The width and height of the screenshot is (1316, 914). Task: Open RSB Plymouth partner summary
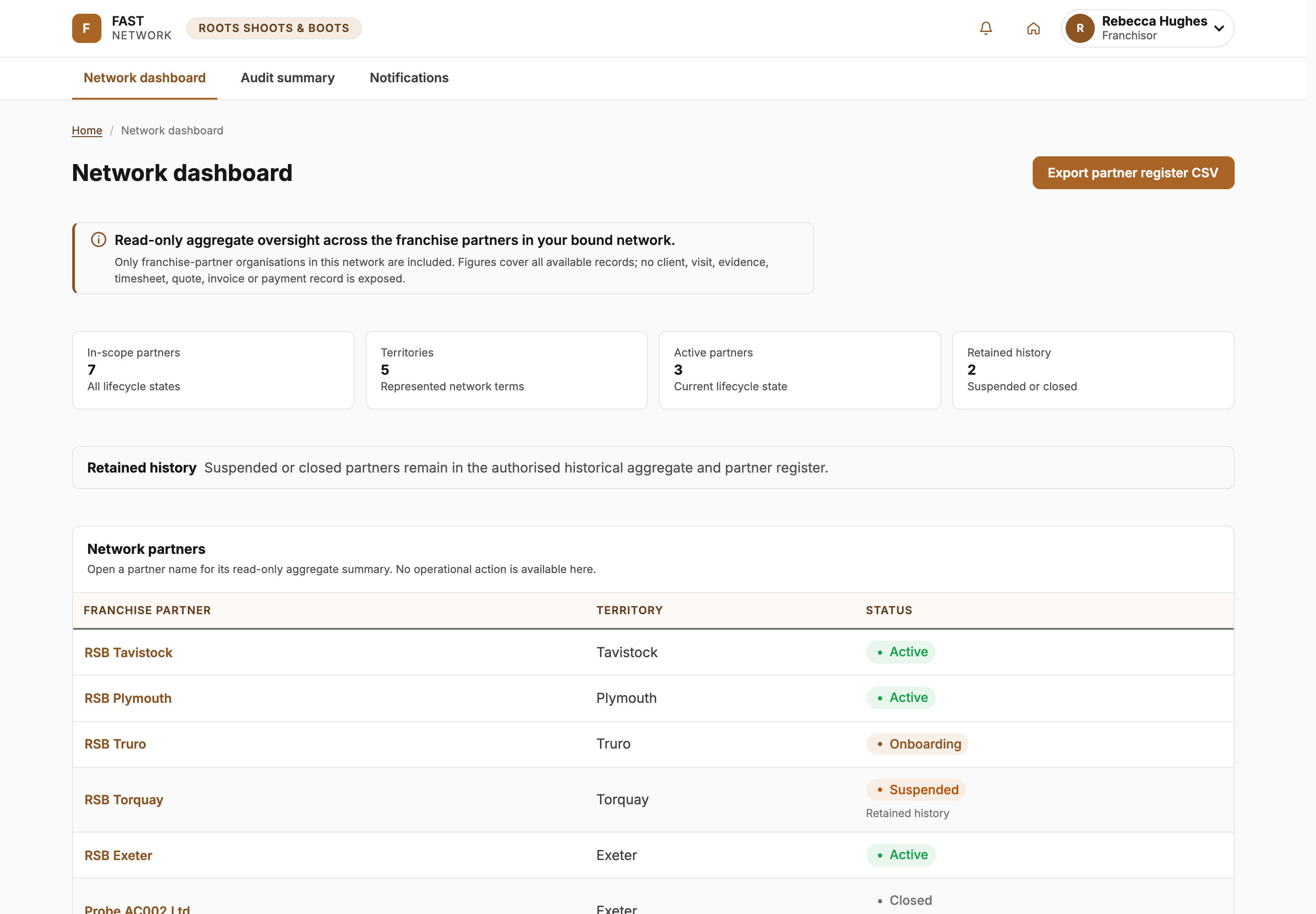tap(127, 698)
